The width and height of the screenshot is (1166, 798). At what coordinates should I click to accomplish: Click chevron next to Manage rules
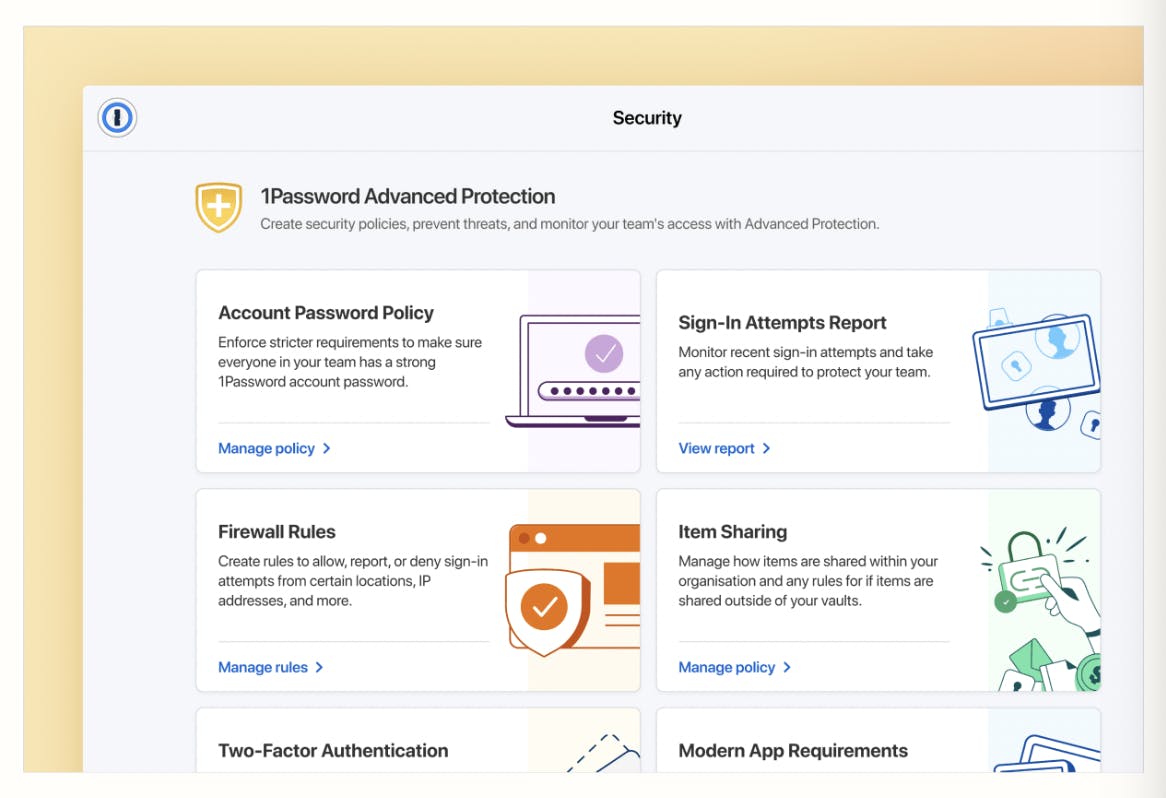320,668
